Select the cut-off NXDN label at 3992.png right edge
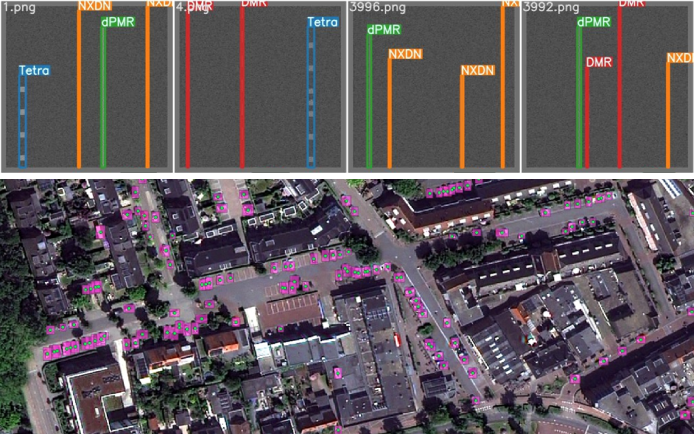The height and width of the screenshot is (434, 694). [x=680, y=60]
